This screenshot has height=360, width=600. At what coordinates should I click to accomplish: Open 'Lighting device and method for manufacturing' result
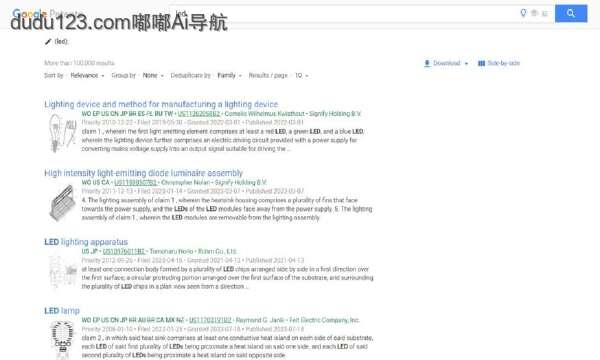pyautogui.click(x=161, y=104)
